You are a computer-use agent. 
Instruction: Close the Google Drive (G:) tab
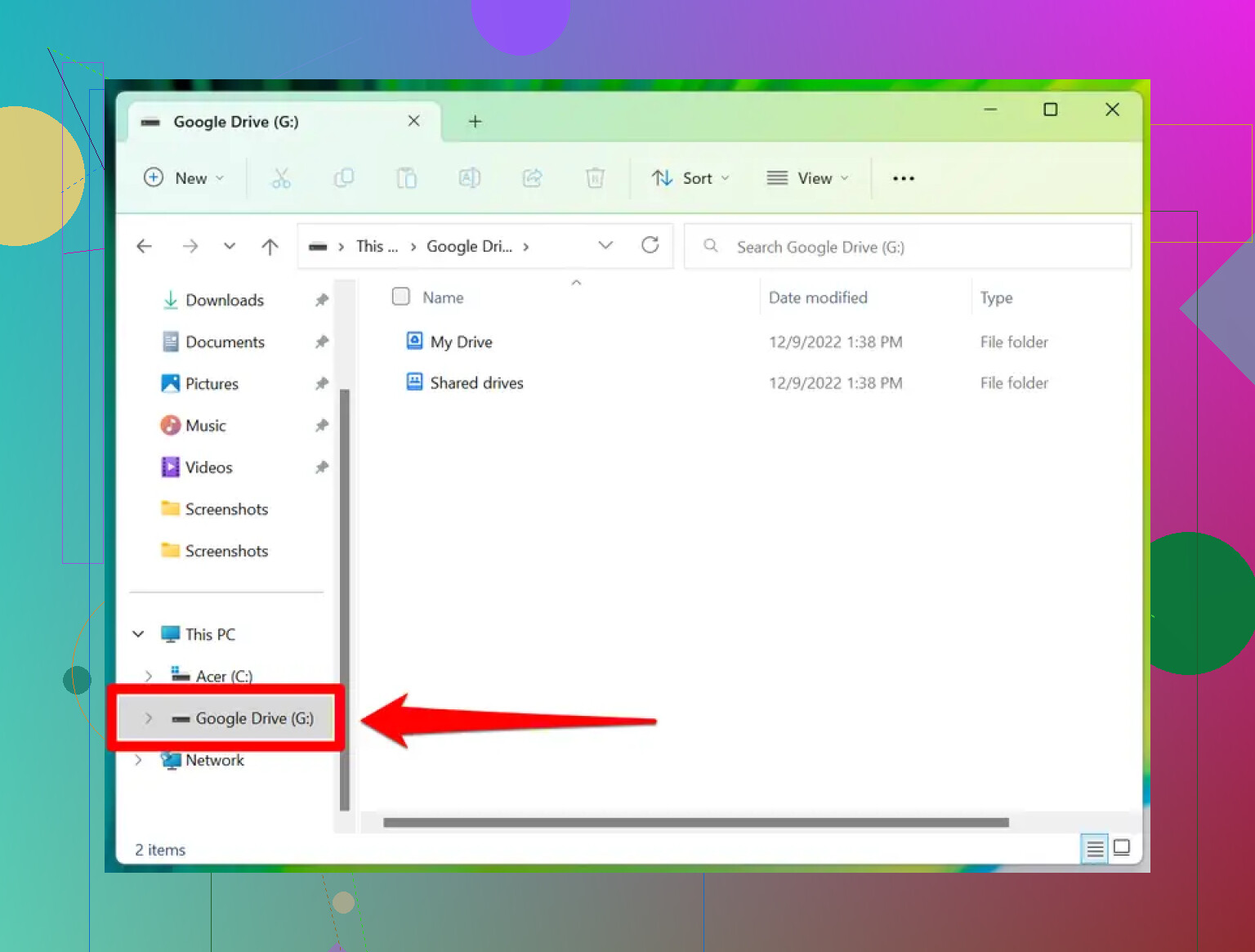click(413, 121)
